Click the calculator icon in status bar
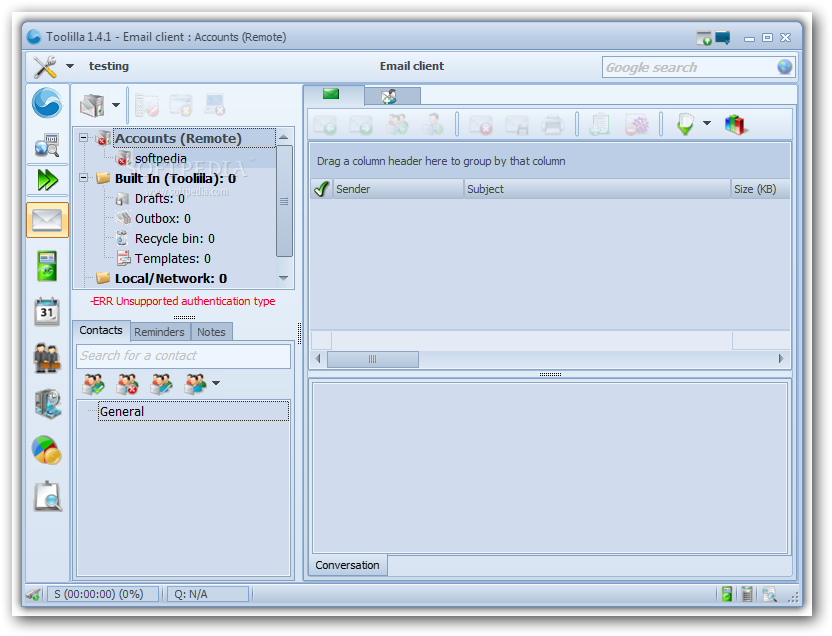The image size is (832, 636). (x=747, y=594)
